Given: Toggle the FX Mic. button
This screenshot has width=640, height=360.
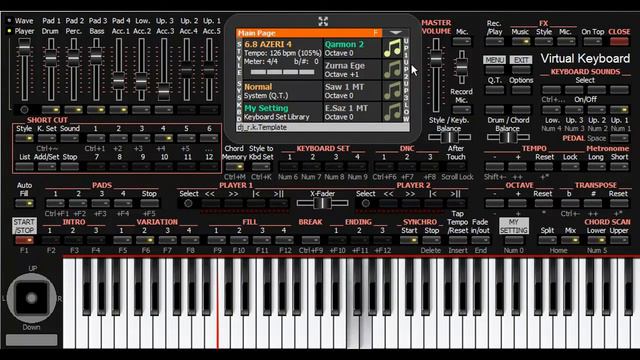Looking at the screenshot, I should click(566, 41).
